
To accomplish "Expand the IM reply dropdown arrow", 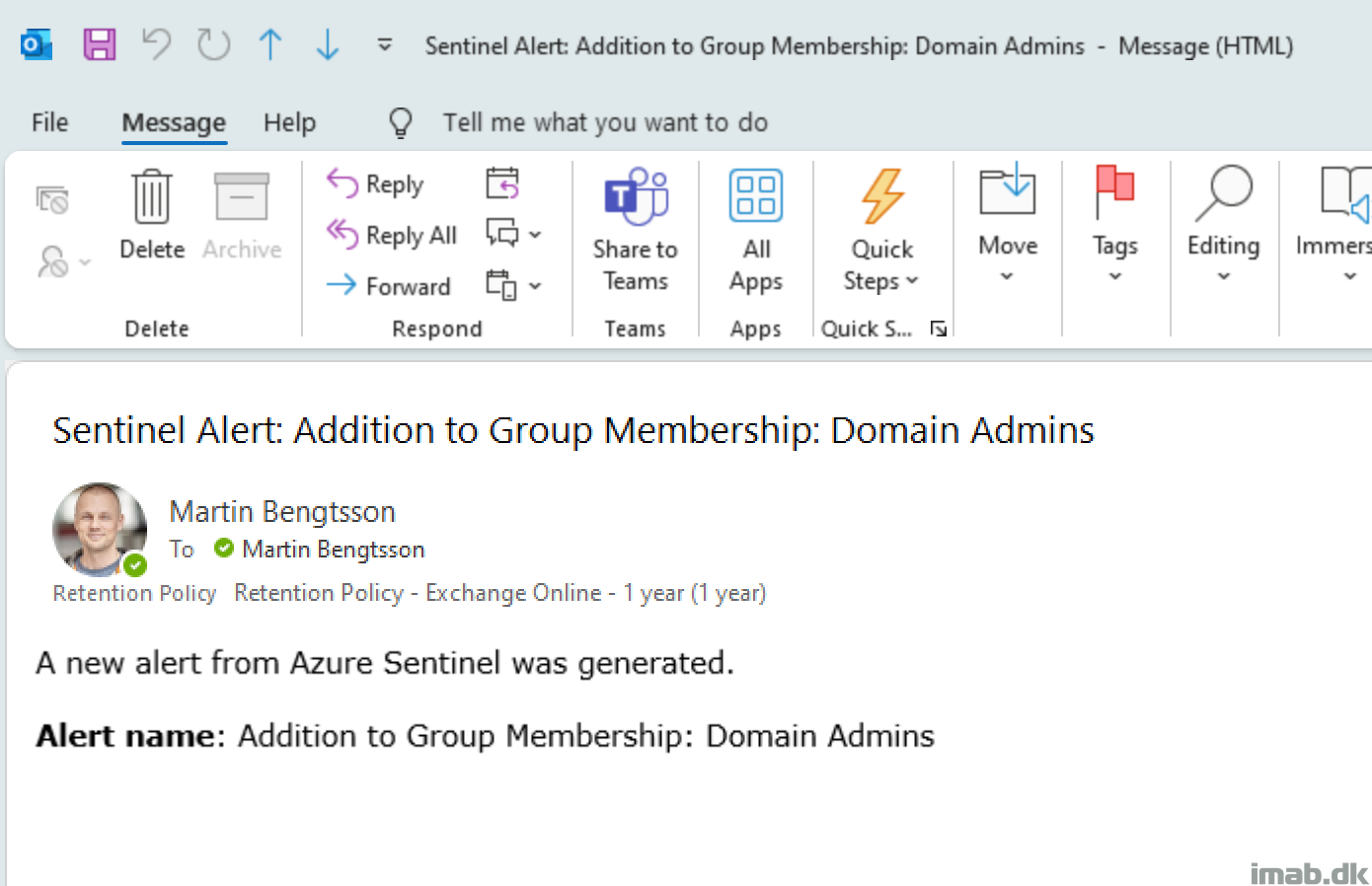I will point(535,235).
